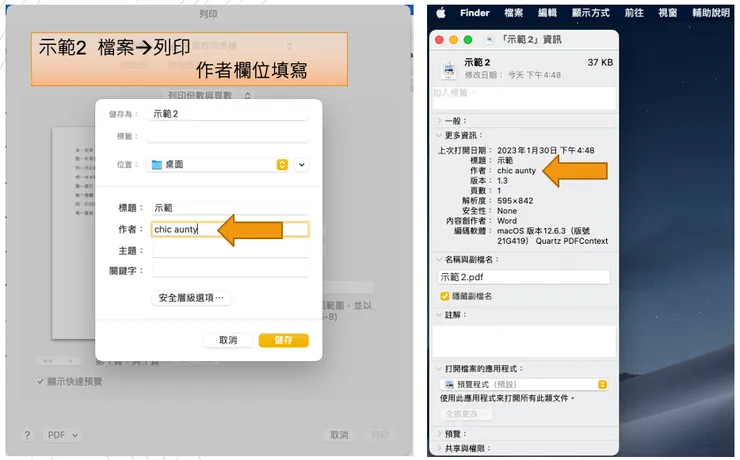
Task: Click the 595×842 resolution value
Action: (x=515, y=201)
